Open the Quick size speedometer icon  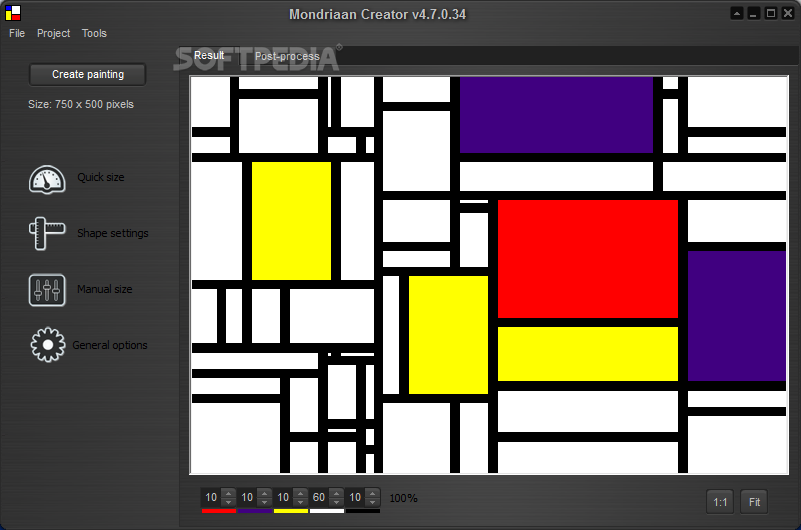(47, 179)
